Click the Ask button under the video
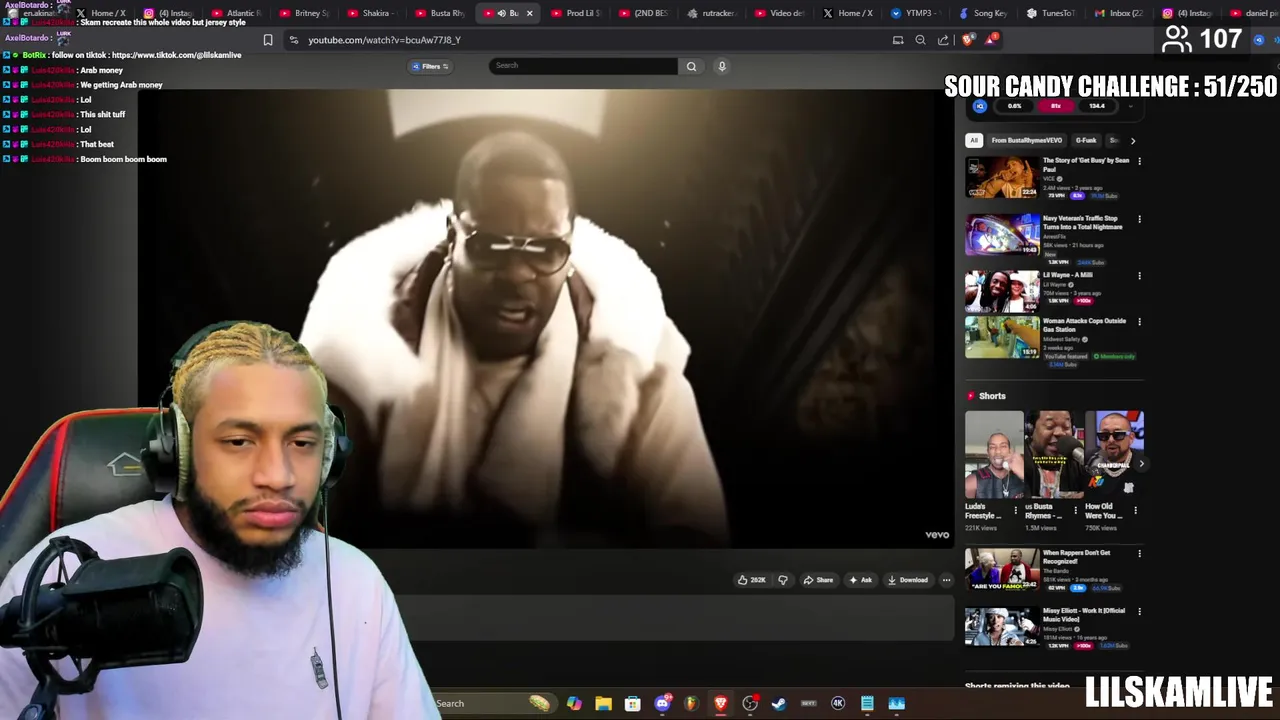The width and height of the screenshot is (1280, 720). click(860, 580)
